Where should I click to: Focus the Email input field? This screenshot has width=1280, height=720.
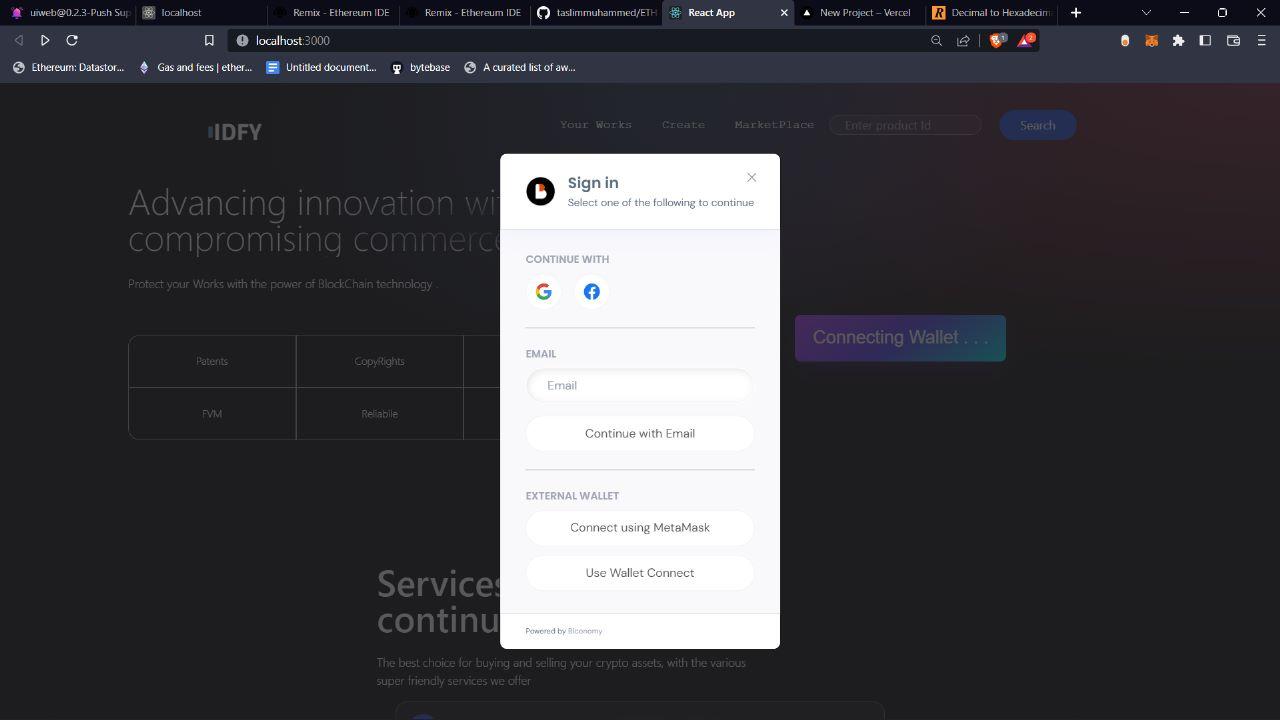click(640, 385)
